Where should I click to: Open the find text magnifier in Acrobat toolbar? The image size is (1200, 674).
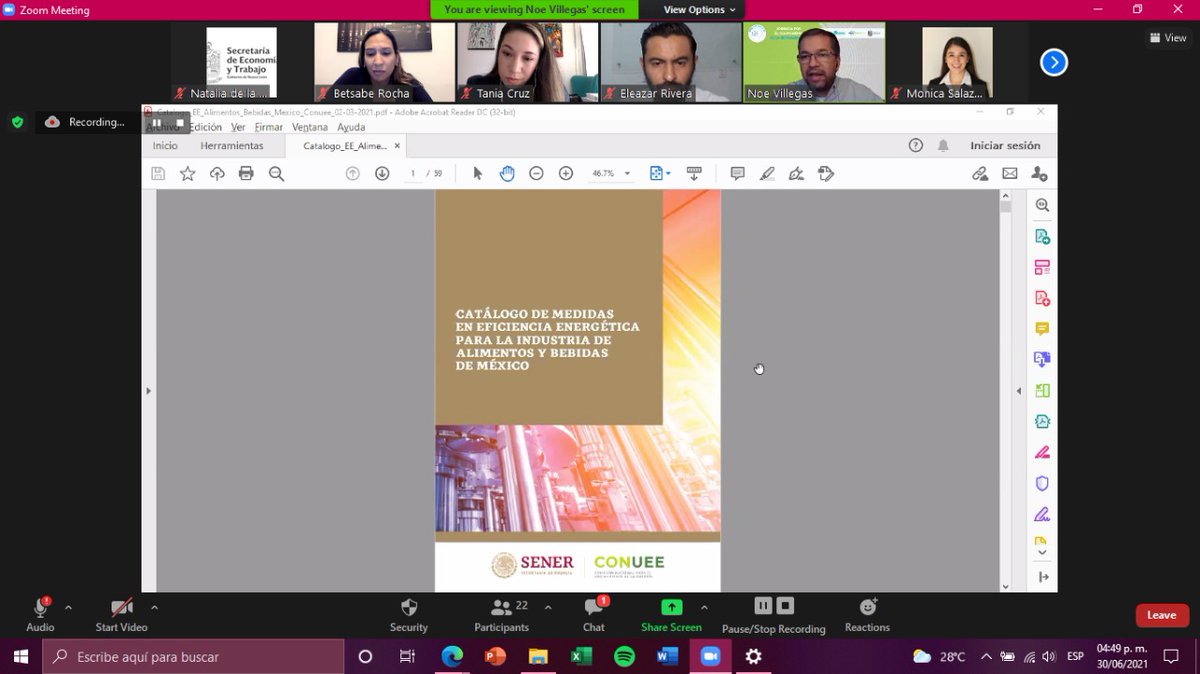click(277, 173)
